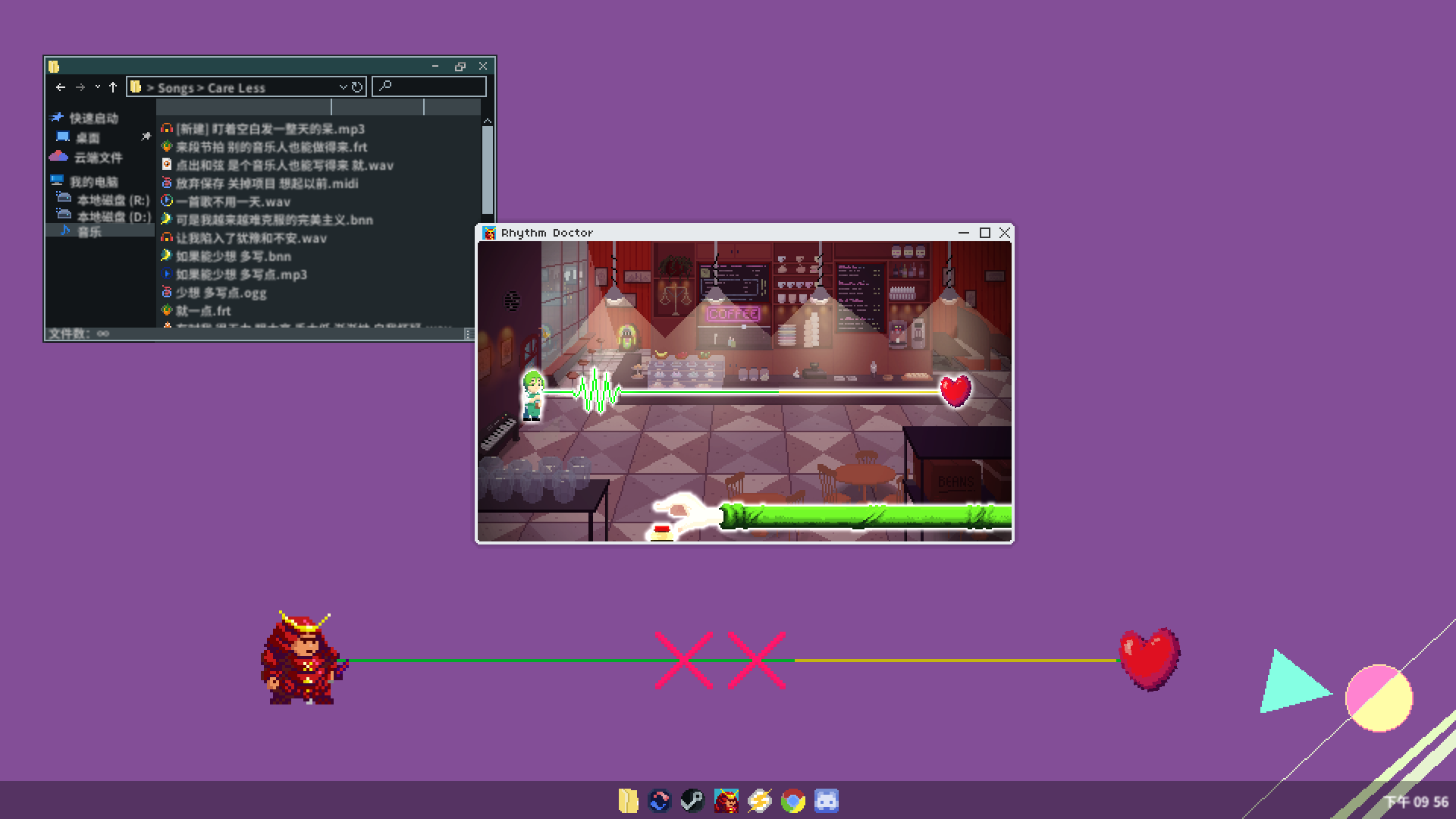
Task: Open Chrome from the taskbar
Action: [793, 801]
